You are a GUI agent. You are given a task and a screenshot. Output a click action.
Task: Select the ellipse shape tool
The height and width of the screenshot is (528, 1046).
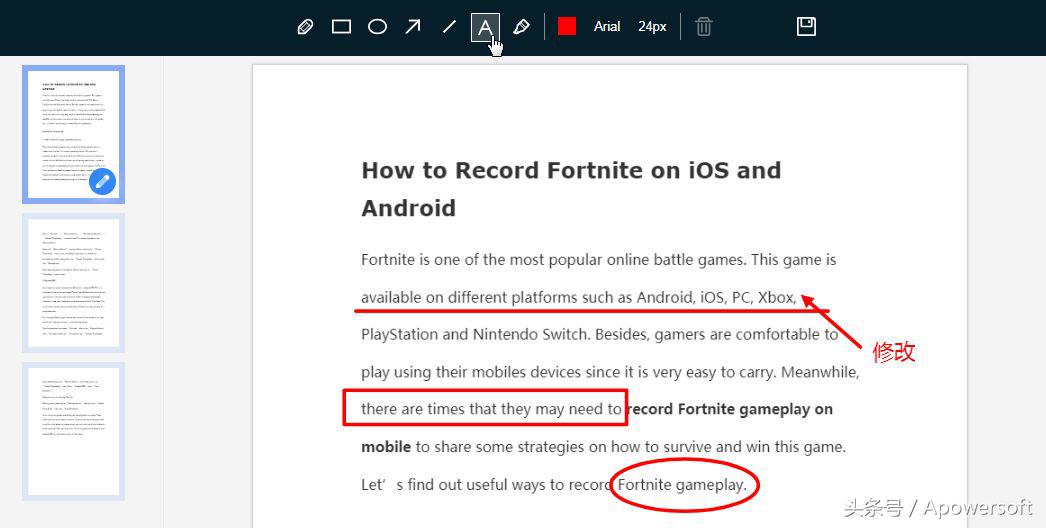tap(378, 27)
